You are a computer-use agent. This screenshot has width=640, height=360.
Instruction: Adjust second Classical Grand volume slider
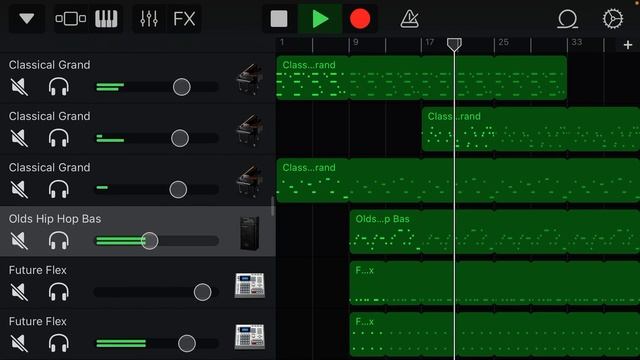(x=180, y=138)
